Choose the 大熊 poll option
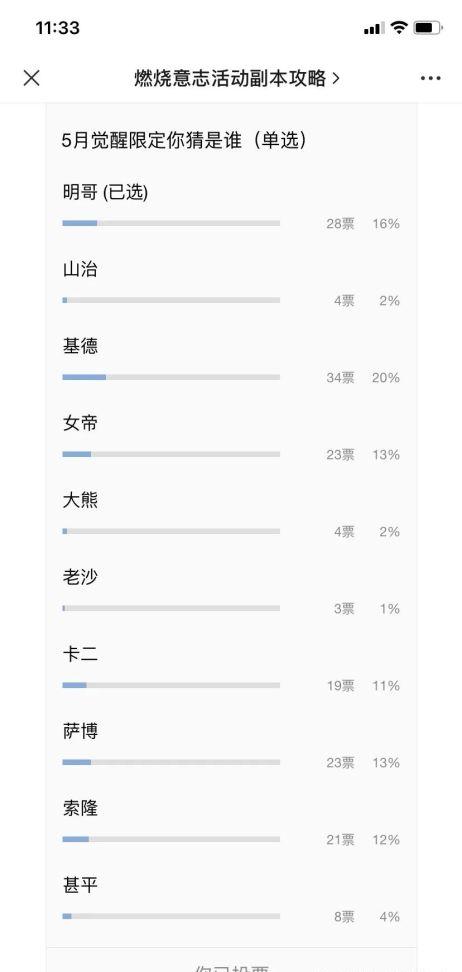462x972 pixels. click(x=231, y=515)
